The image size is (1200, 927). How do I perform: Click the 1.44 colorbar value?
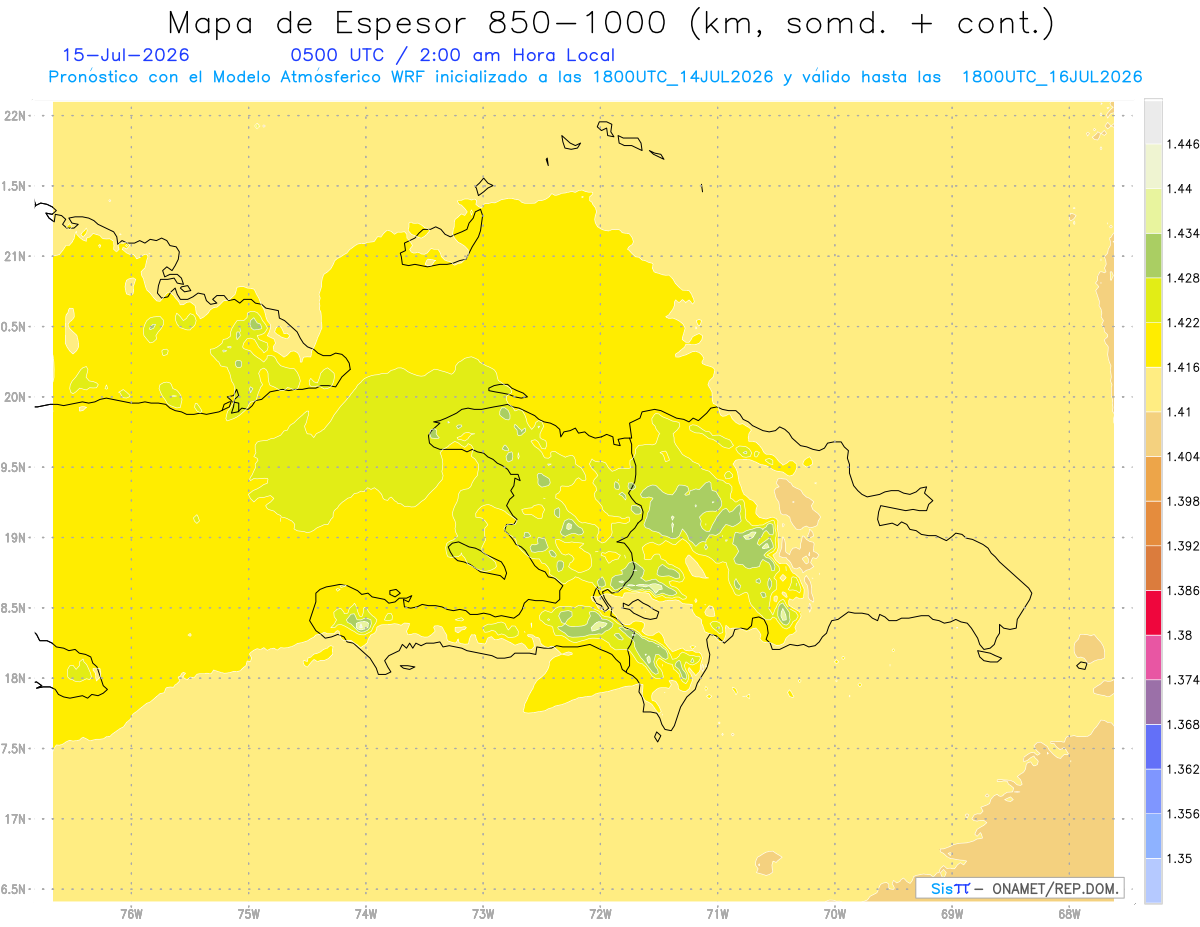[x=1180, y=189]
